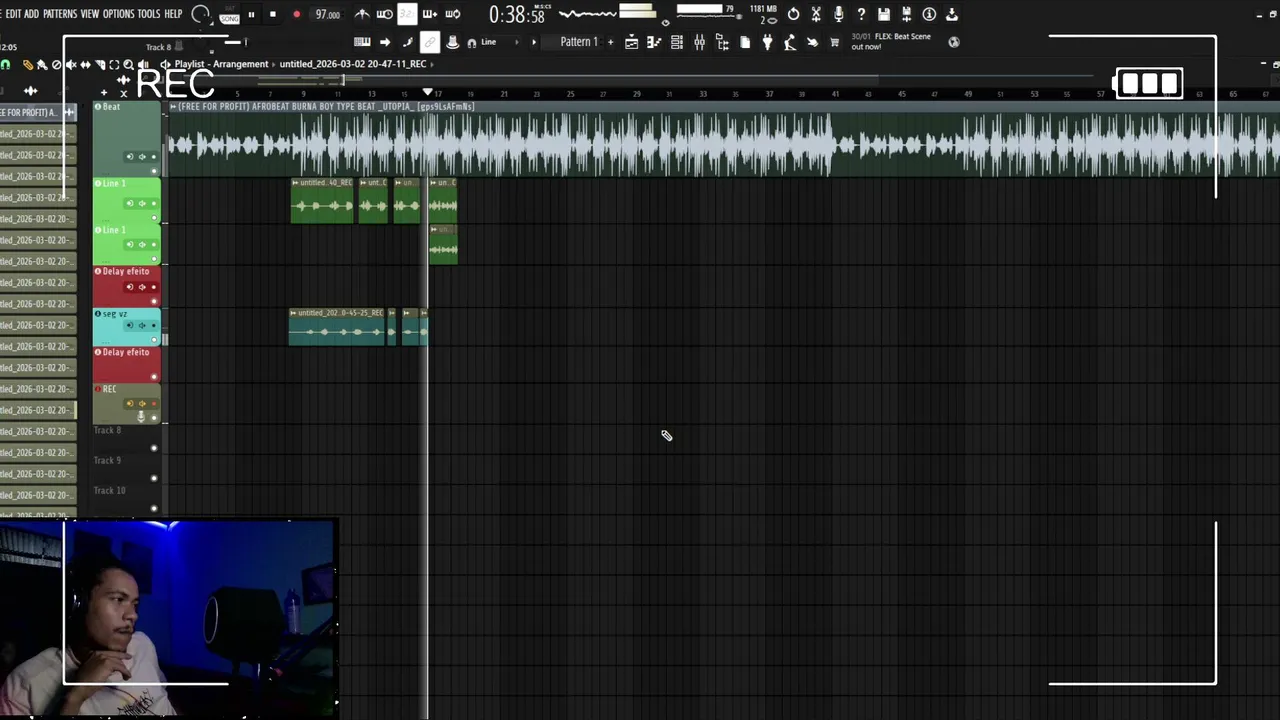Click the plus to add new pattern
The width and height of the screenshot is (1280, 720).
(x=611, y=42)
